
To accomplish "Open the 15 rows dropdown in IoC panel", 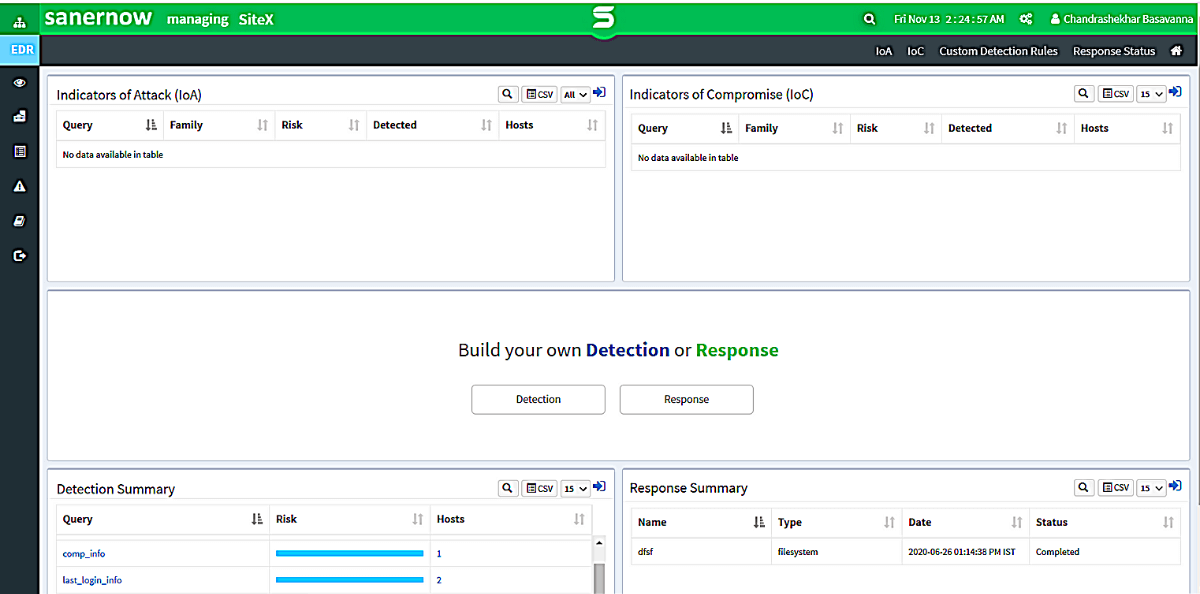I will click(x=1152, y=93).
